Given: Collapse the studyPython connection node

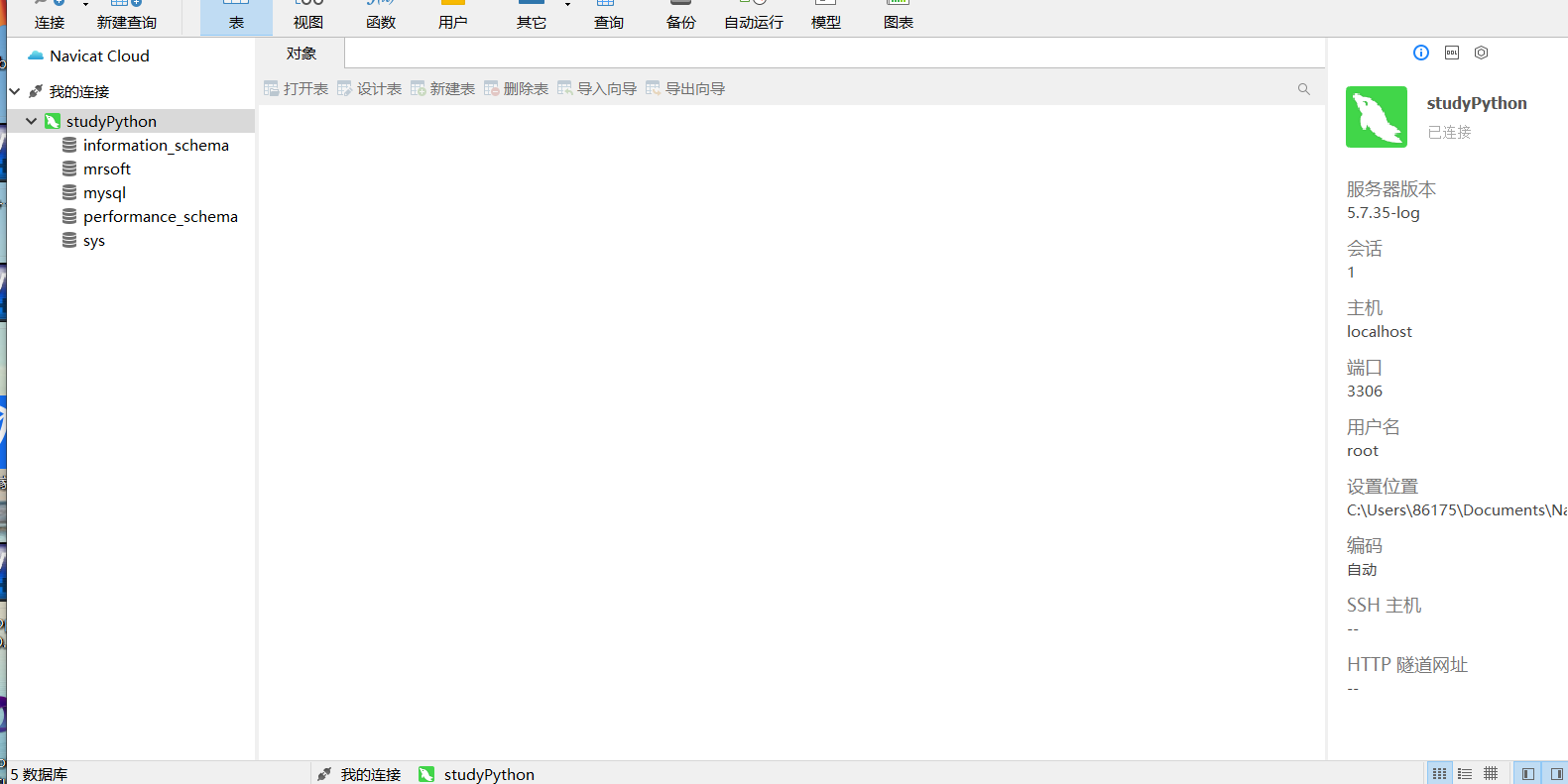Looking at the screenshot, I should tap(32, 121).
